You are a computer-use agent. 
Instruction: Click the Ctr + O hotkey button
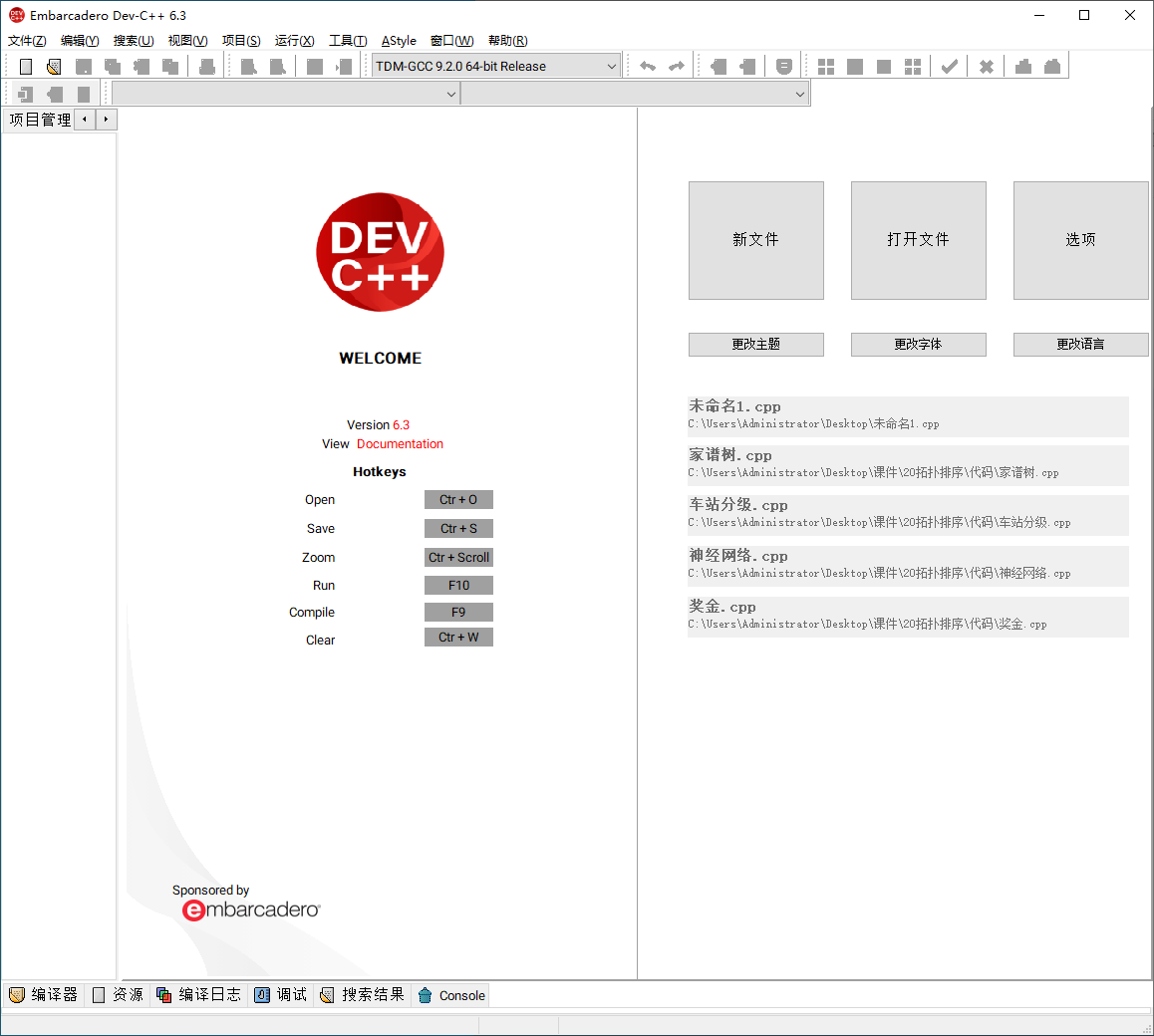458,500
